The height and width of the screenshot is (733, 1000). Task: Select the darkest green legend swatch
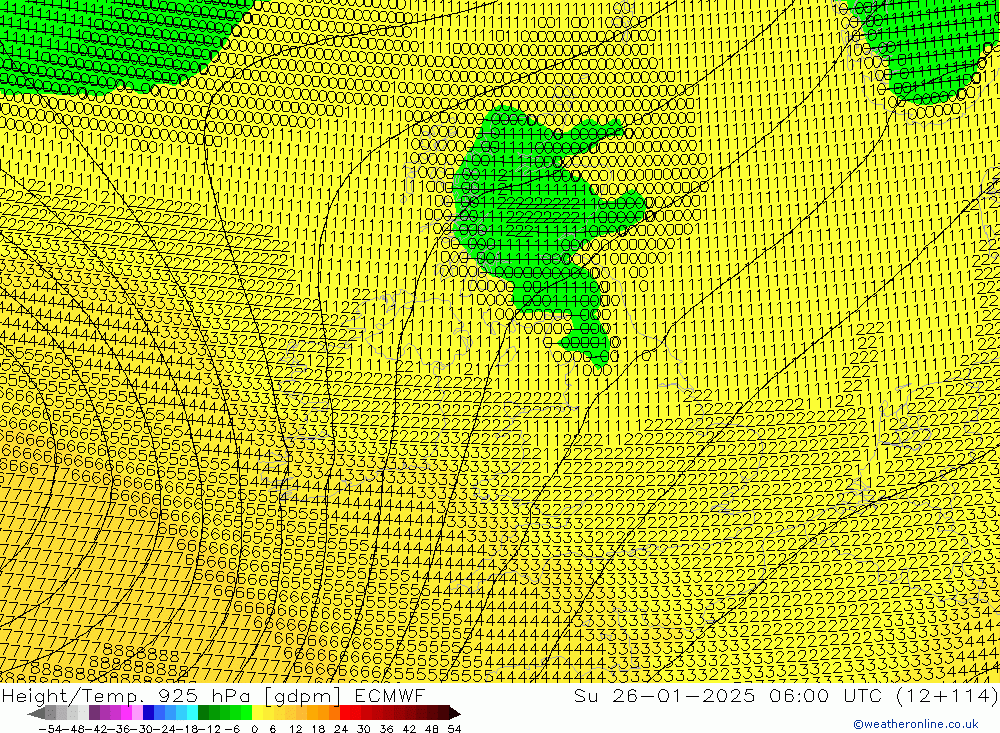(x=203, y=713)
